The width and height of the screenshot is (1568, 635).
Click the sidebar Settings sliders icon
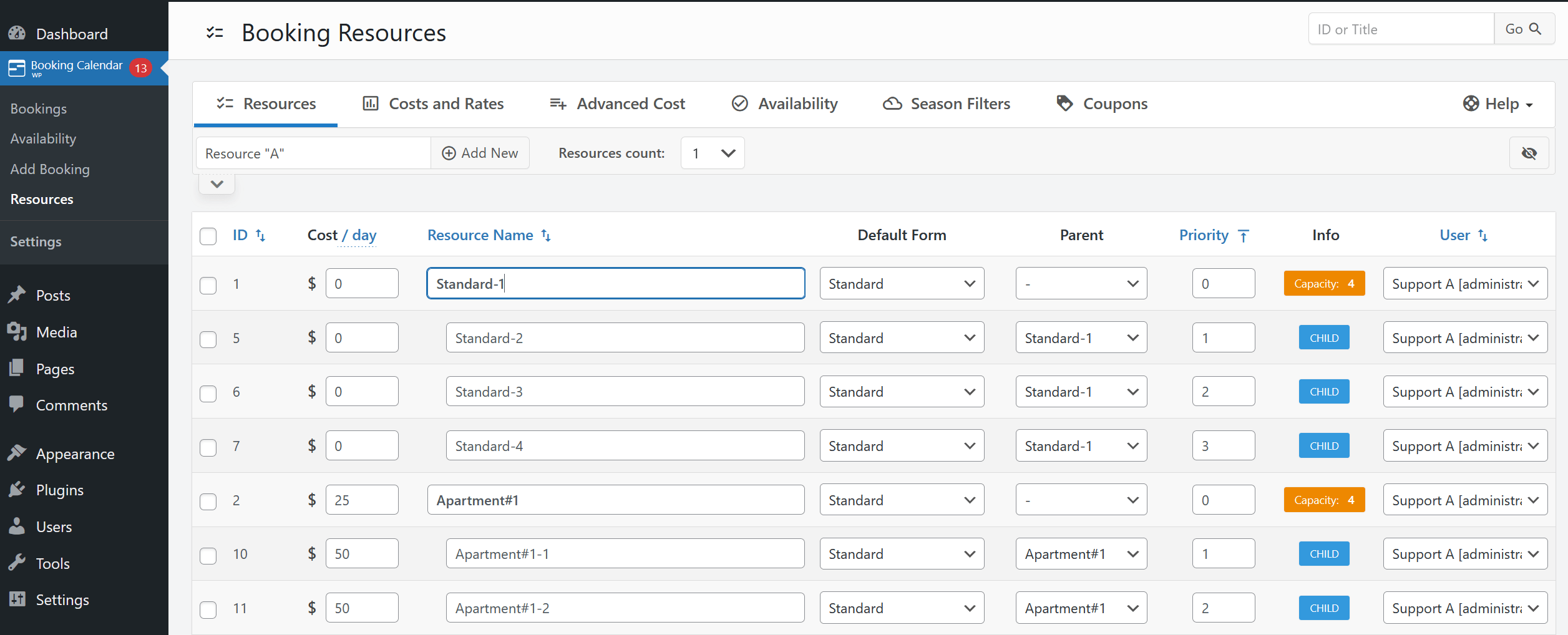[17, 599]
